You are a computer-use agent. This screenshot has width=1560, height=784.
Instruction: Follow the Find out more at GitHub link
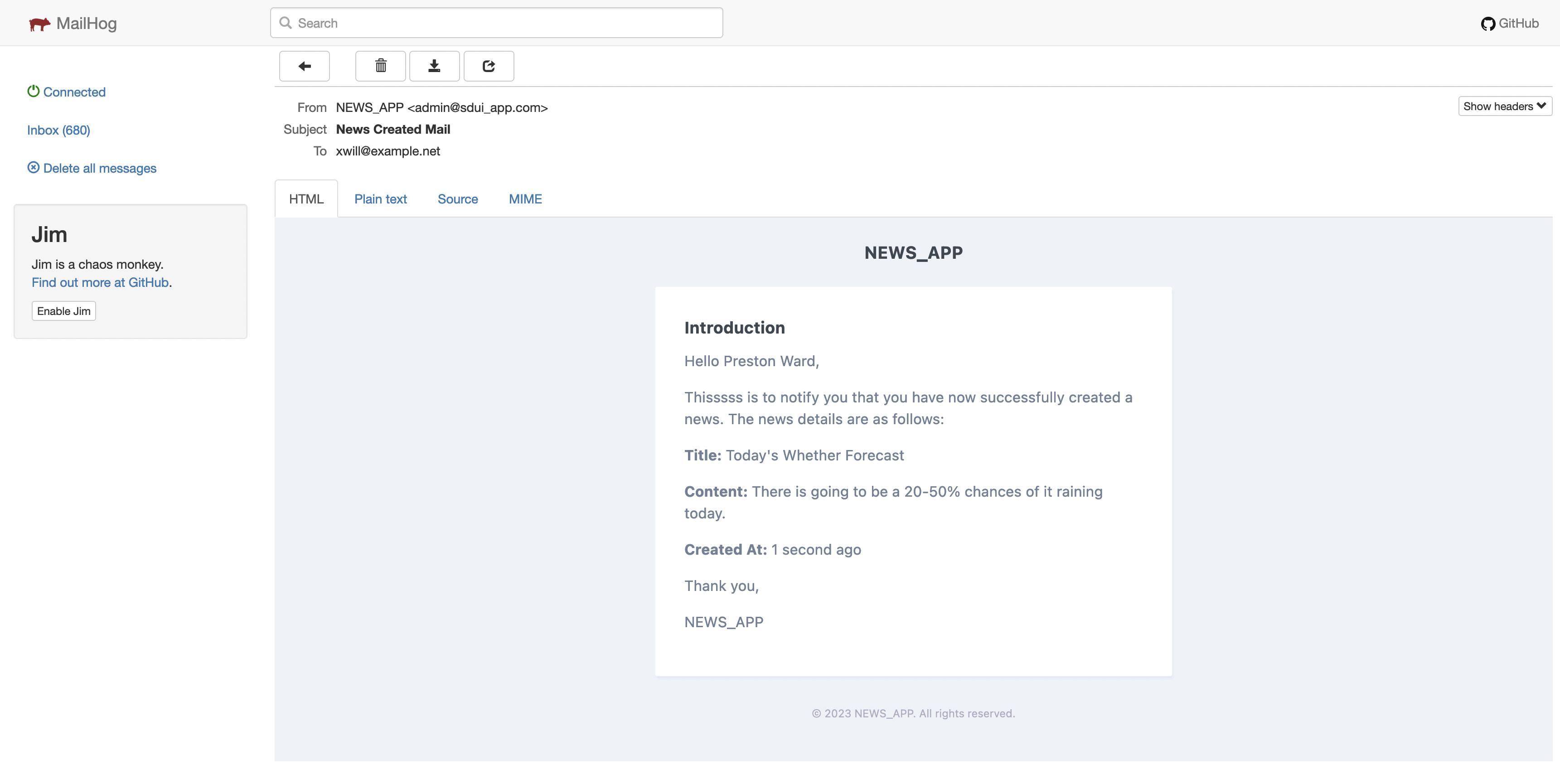click(x=100, y=282)
